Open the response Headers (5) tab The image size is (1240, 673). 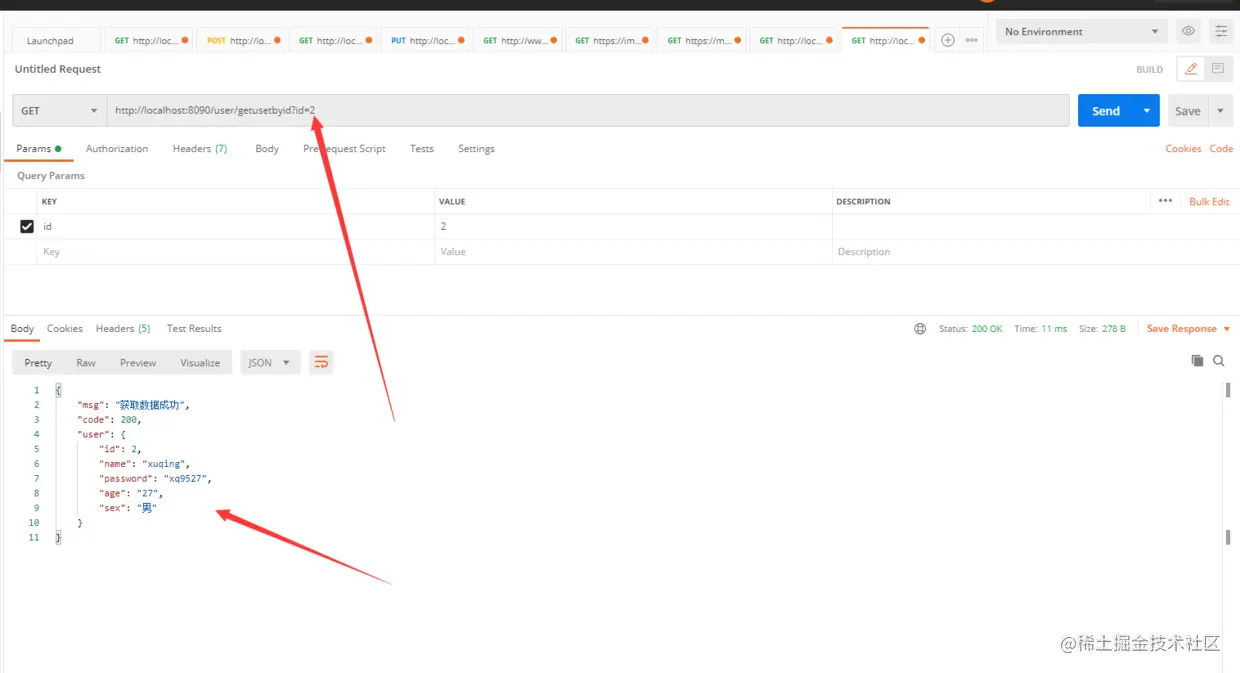coord(123,328)
